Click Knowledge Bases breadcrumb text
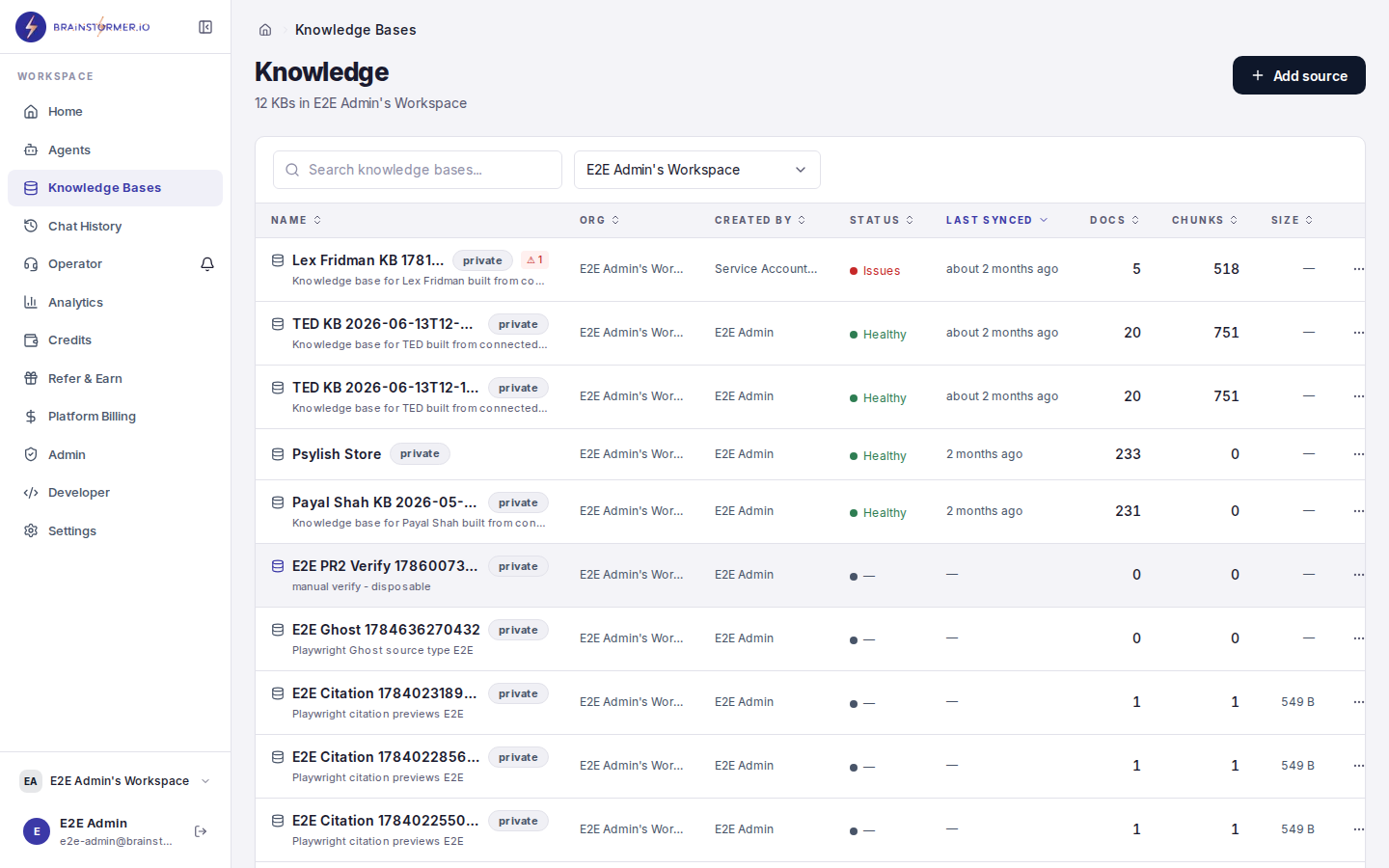 [x=356, y=30]
